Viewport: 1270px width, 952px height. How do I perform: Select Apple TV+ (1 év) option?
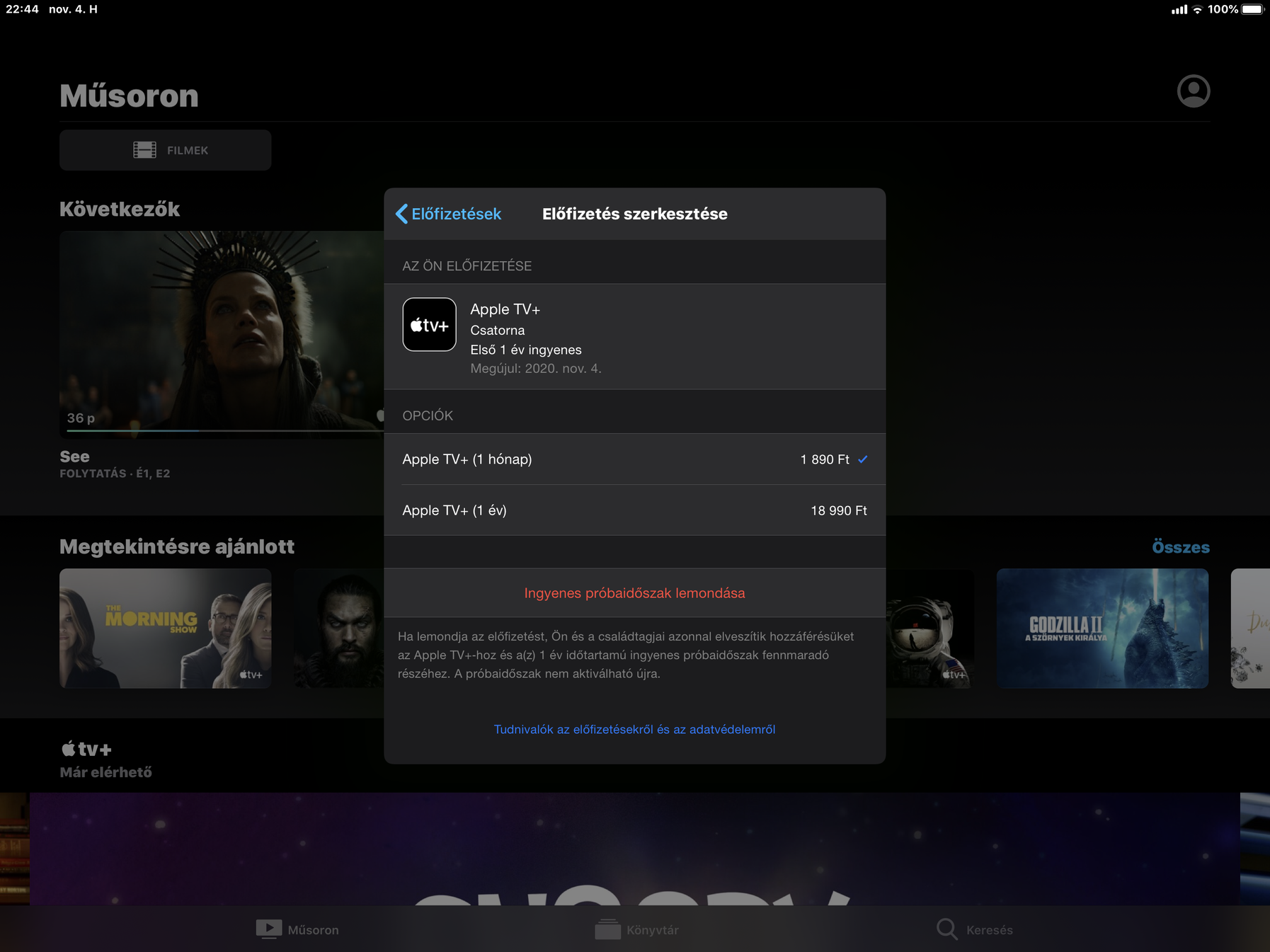click(x=634, y=510)
